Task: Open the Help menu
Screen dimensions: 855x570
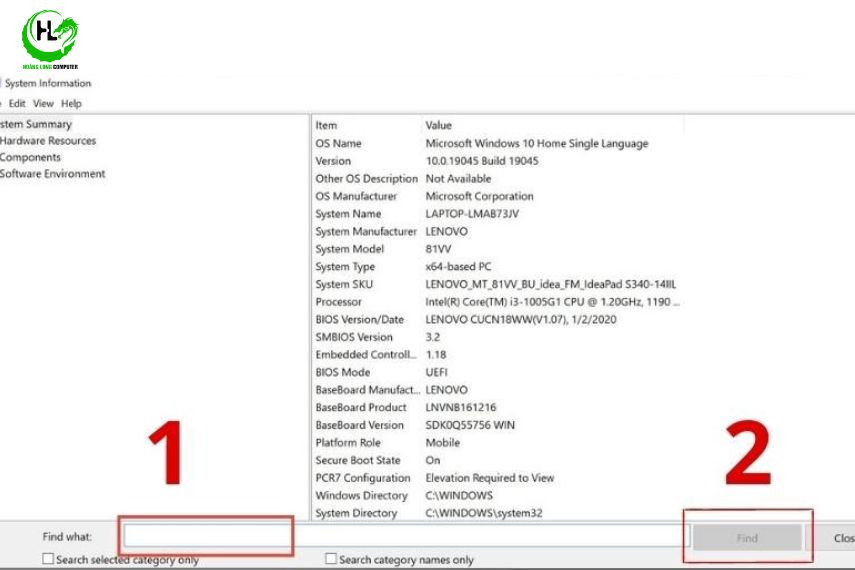Action: pos(71,103)
